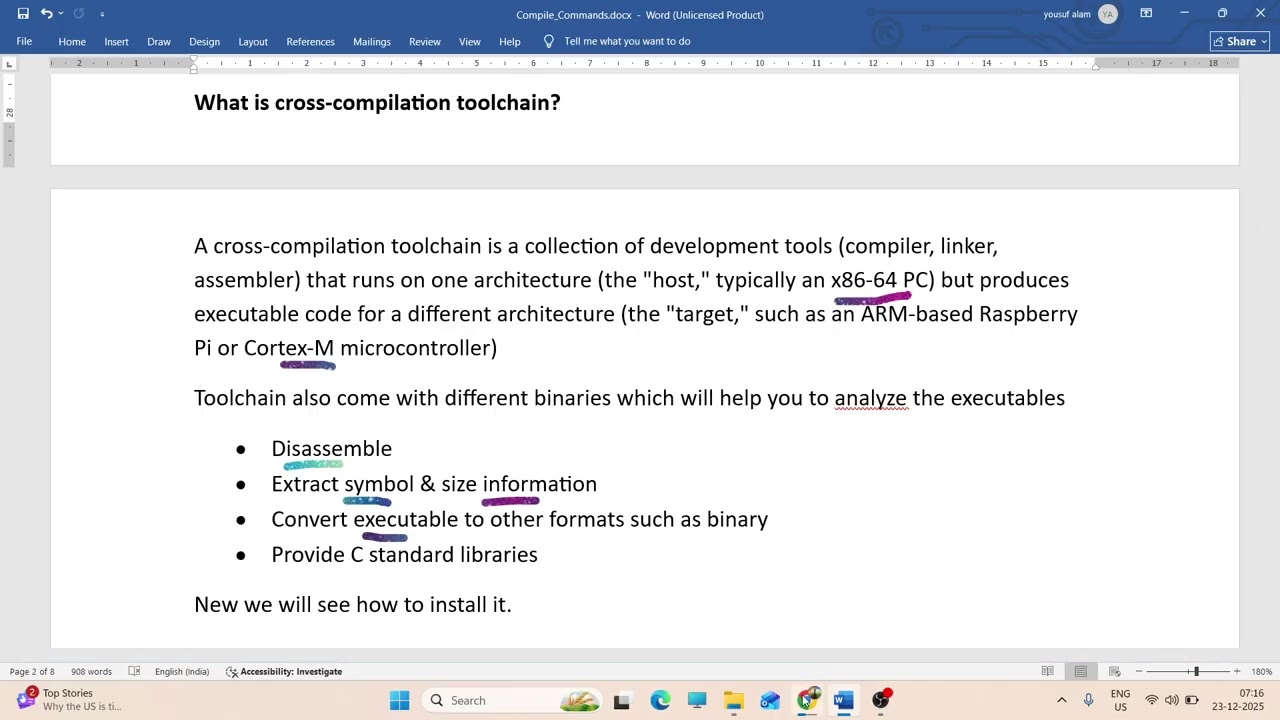
Task: Click the misspelled word 'analyze'
Action: click(870, 398)
